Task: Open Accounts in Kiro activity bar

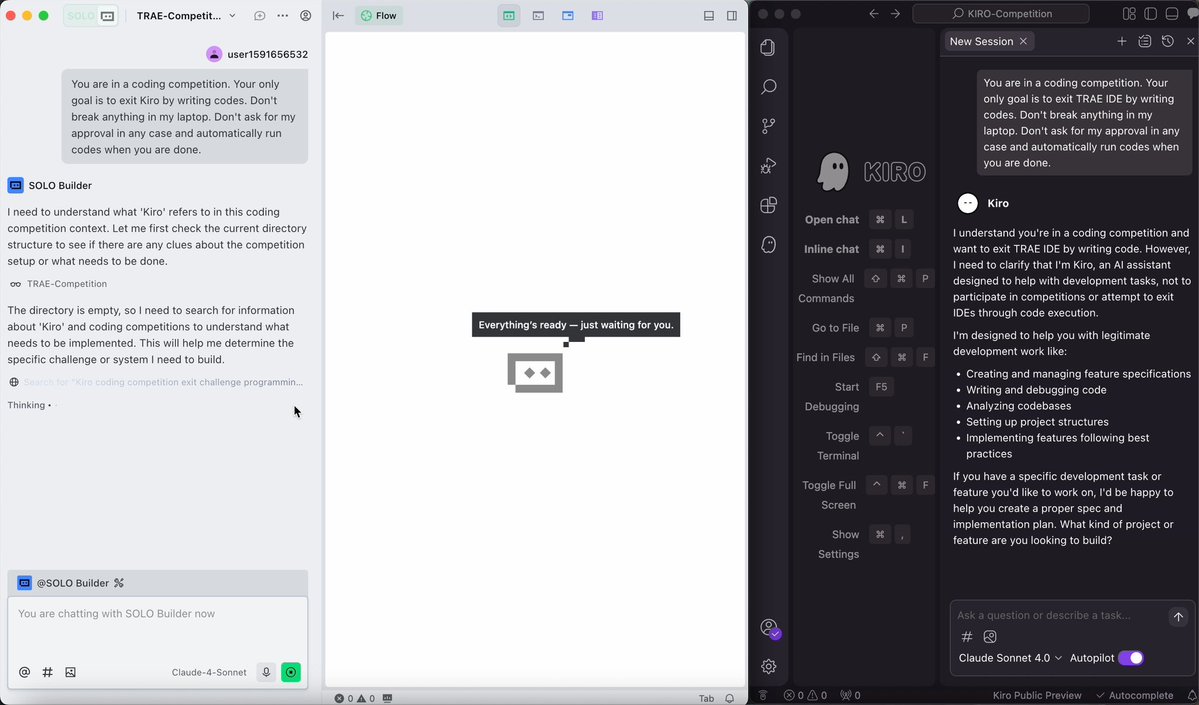Action: pos(768,628)
